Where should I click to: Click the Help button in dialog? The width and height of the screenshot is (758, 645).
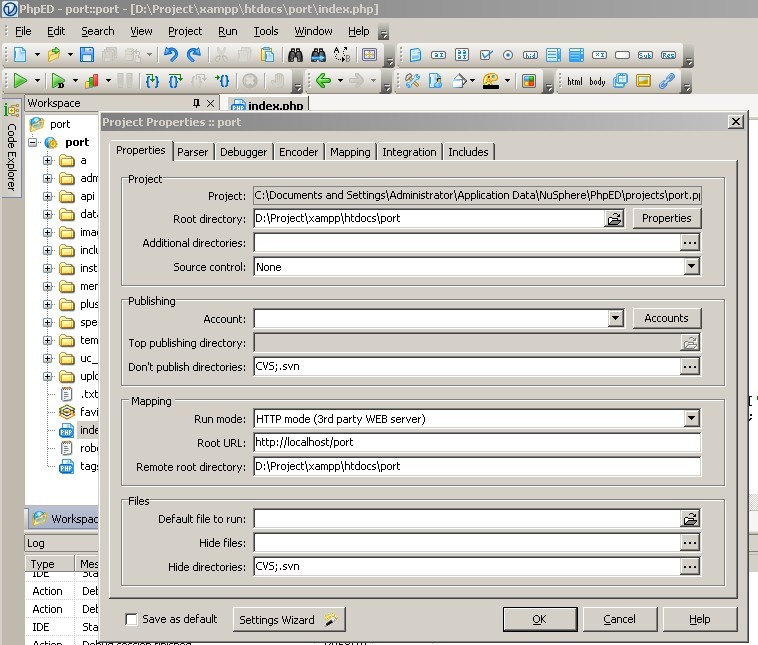coord(700,619)
